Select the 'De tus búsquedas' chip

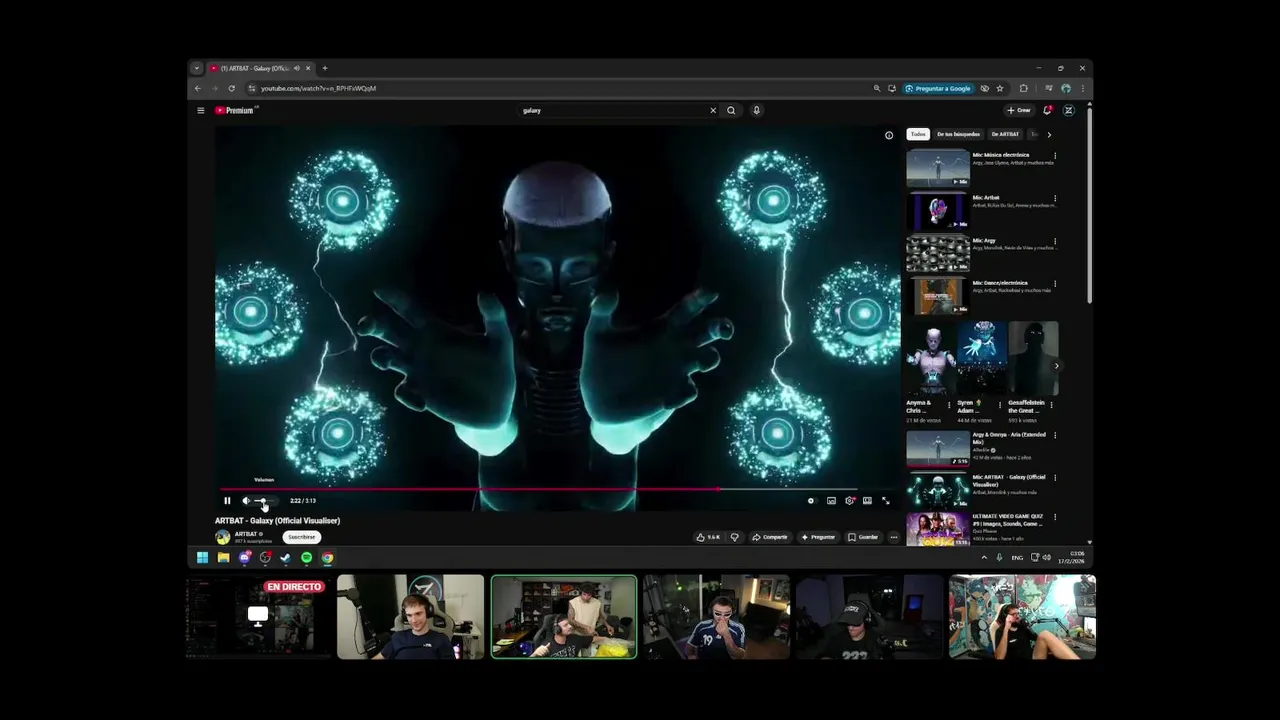pyautogui.click(x=958, y=134)
